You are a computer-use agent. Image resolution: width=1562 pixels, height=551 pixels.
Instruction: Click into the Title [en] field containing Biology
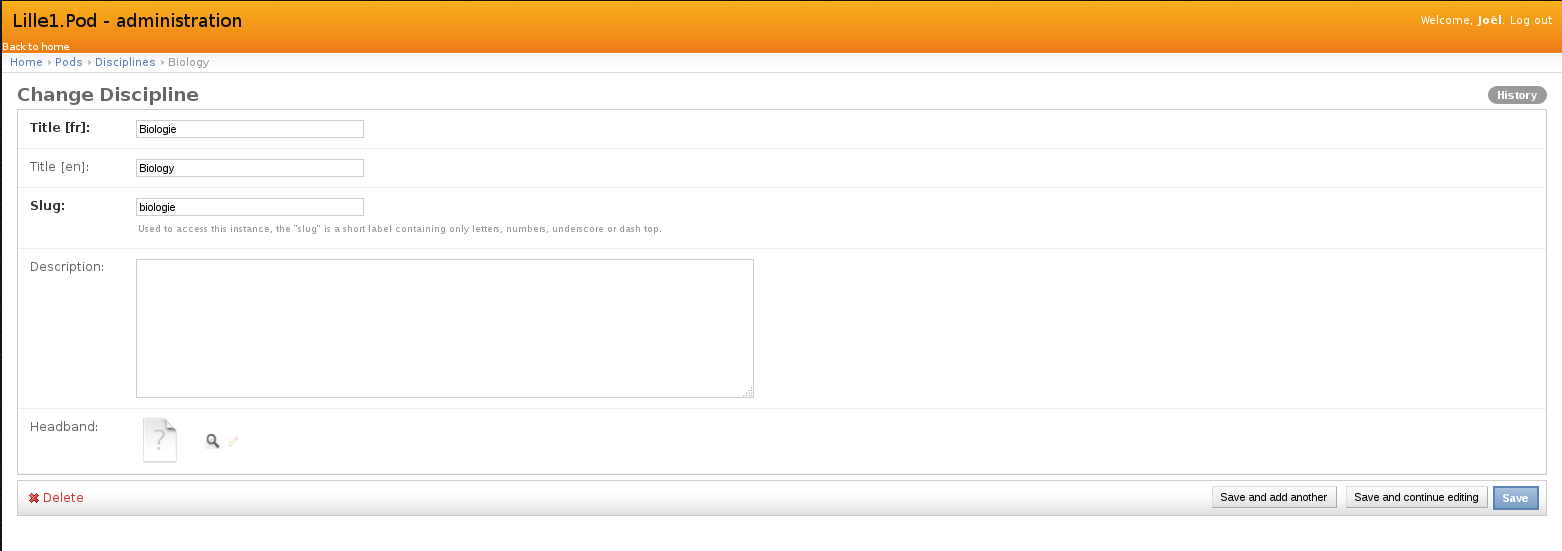(x=249, y=168)
